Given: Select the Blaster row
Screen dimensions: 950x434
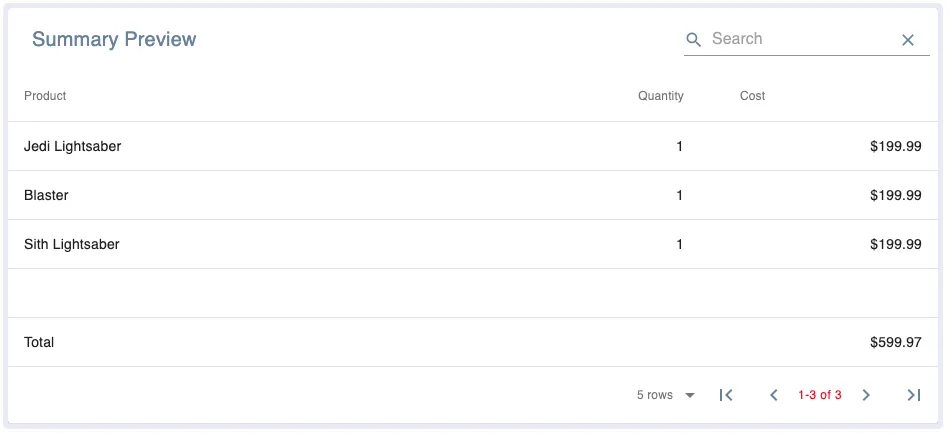Looking at the screenshot, I should point(46,195).
